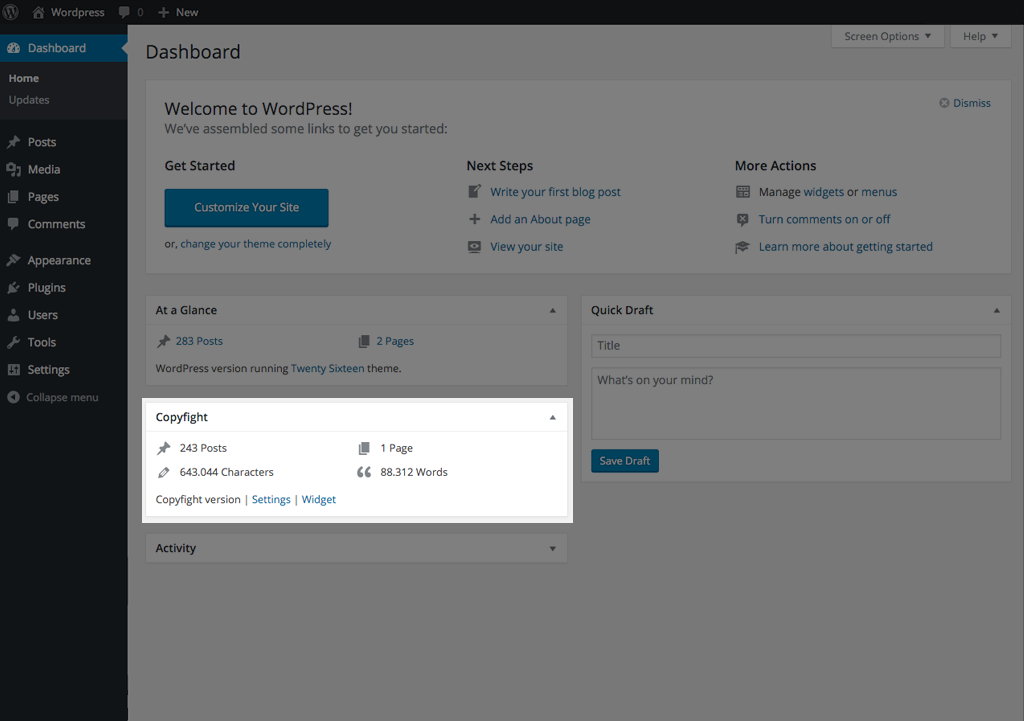Click the Appearance brush icon
Image resolution: width=1024 pixels, height=721 pixels.
[13, 260]
